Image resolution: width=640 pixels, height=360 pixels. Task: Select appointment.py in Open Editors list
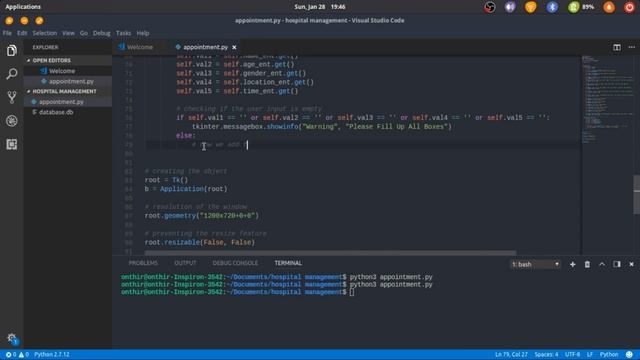[x=68, y=81]
